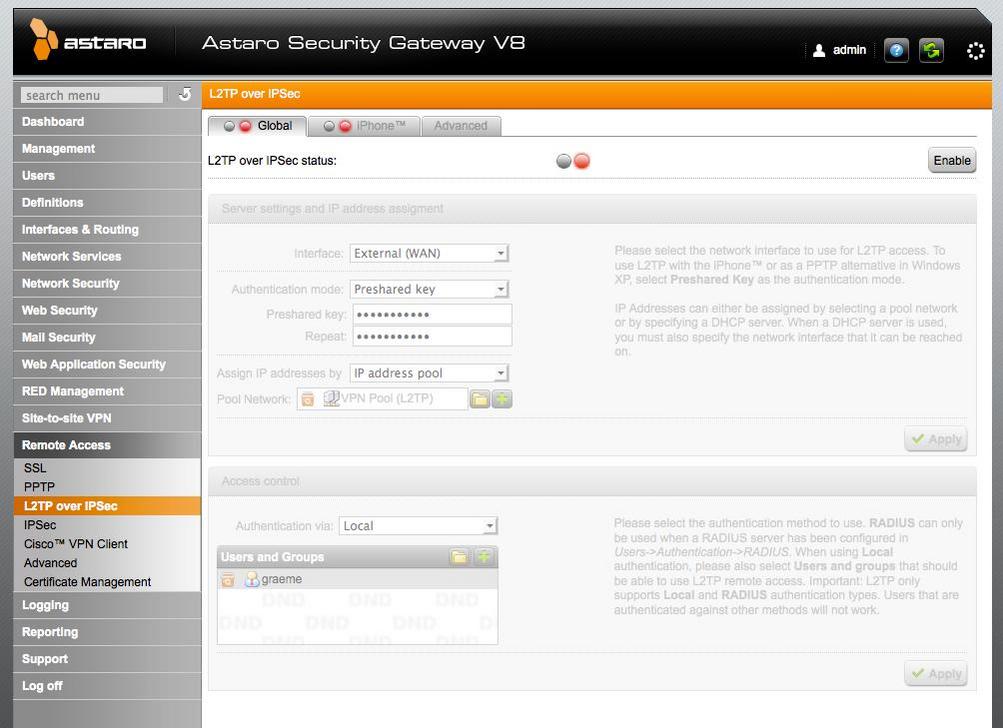Click the search menu field
The height and width of the screenshot is (728, 1003).
pyautogui.click(x=92, y=95)
